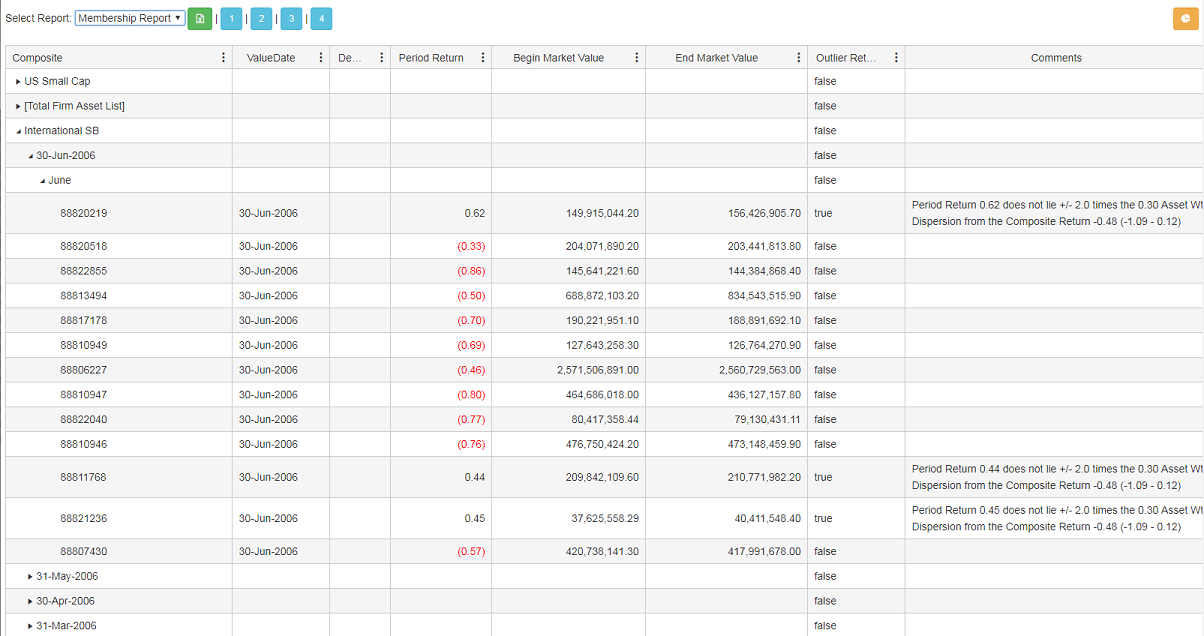Collapse the June group
This screenshot has height=636, width=1204.
[42, 181]
